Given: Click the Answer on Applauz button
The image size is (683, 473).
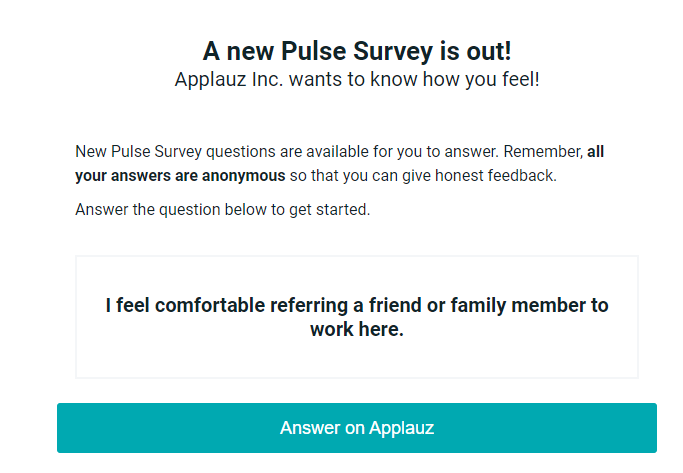Looking at the screenshot, I should pyautogui.click(x=357, y=428).
